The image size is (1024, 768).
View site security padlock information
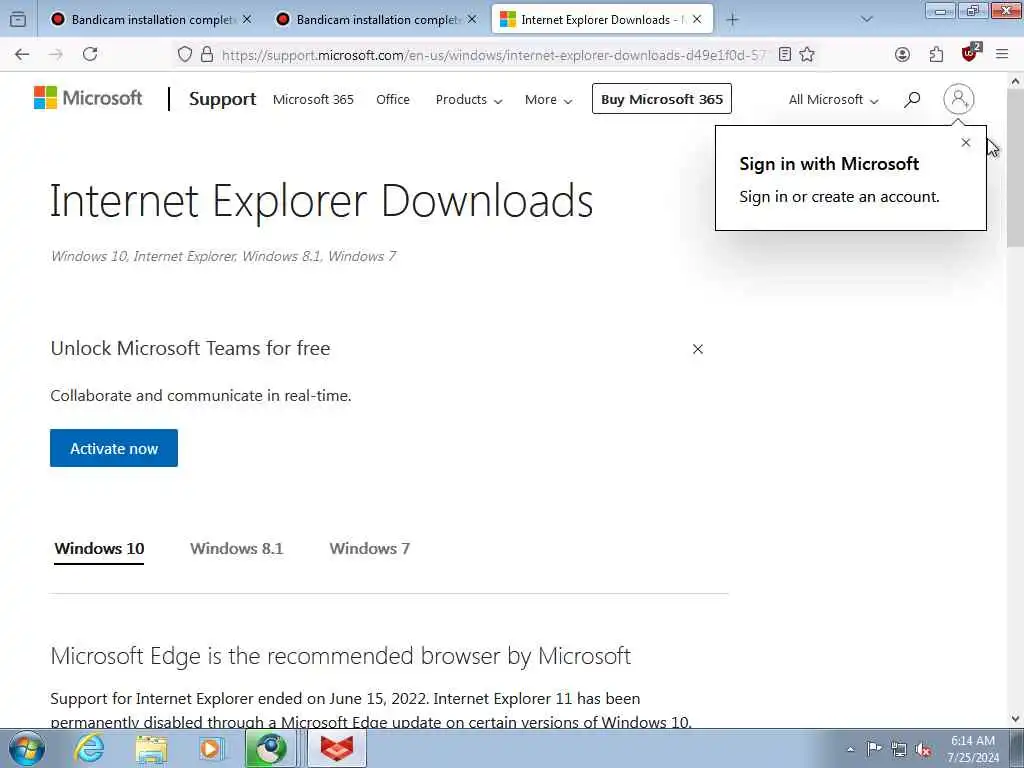tap(207, 55)
